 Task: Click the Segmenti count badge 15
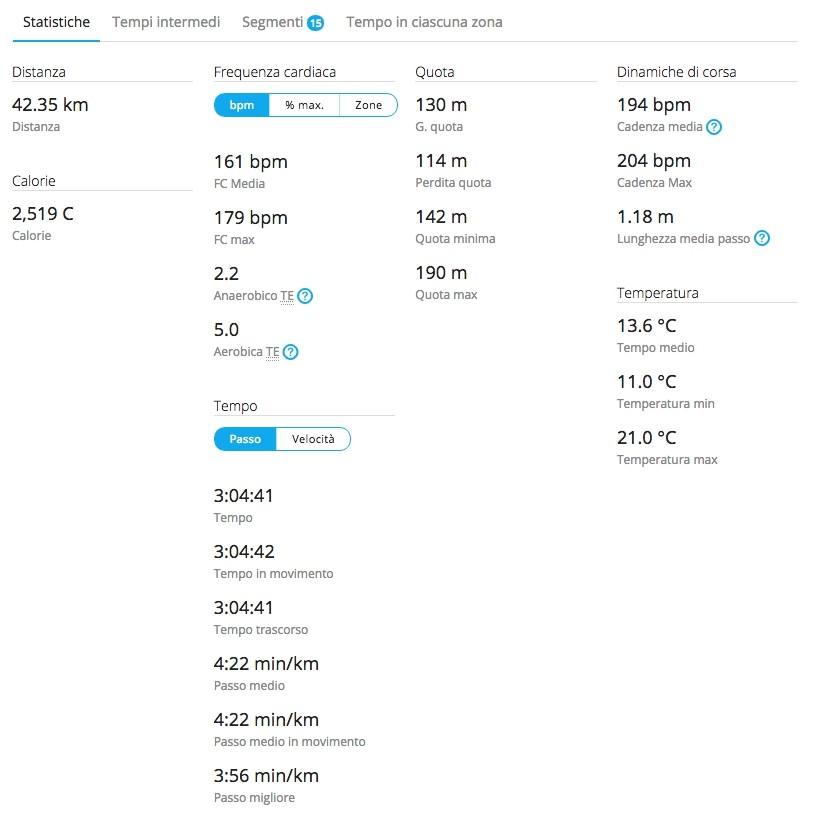point(315,22)
